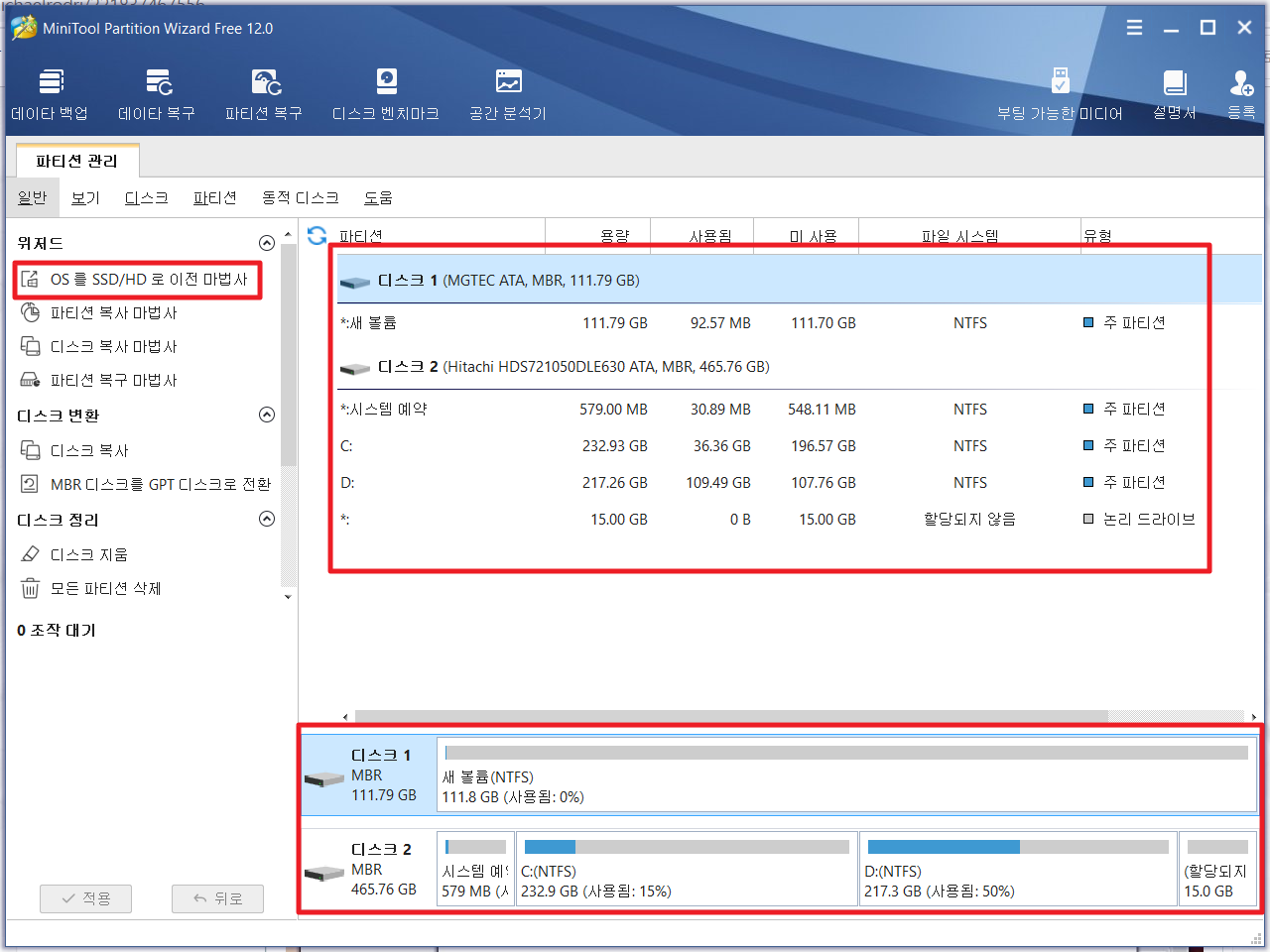The height and width of the screenshot is (952, 1270).
Task: Click the 뒤로 undo button
Action: (x=217, y=898)
